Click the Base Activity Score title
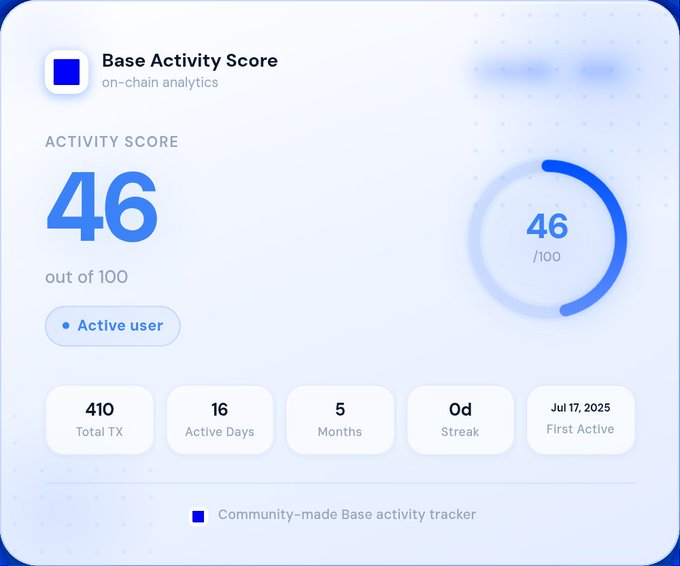 pos(190,61)
